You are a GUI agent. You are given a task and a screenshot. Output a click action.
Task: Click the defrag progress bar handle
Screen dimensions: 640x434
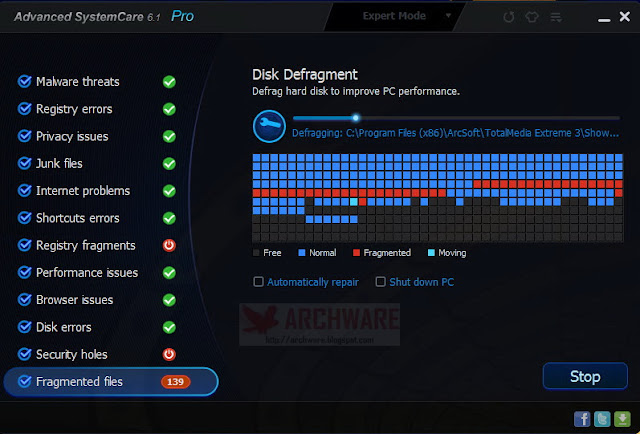[356, 118]
